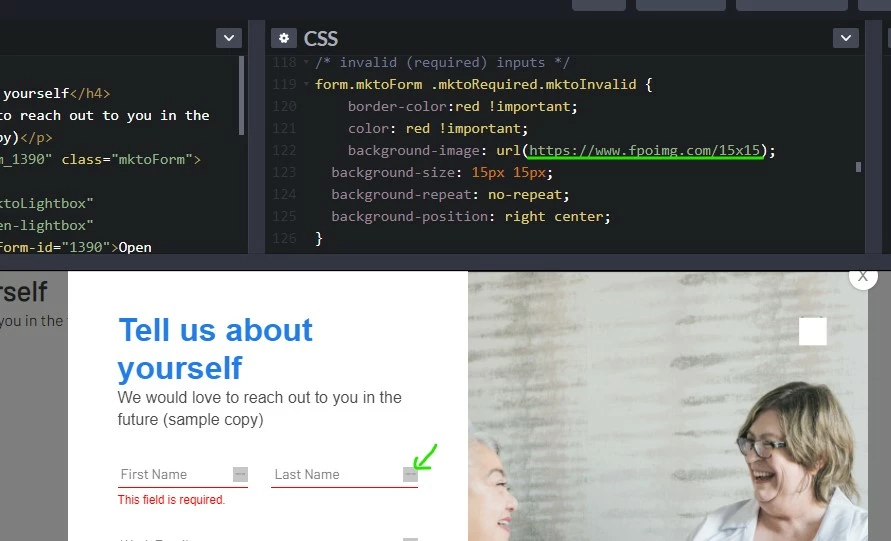Click the 'Tell us about yourself' heading
The image size is (891, 541).
coord(215,348)
